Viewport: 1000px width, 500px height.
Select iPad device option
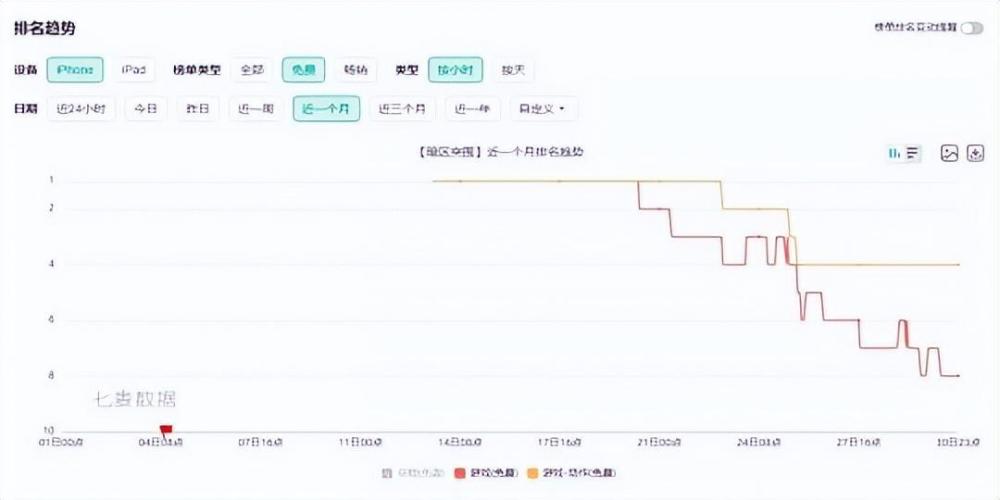pyautogui.click(x=133, y=70)
